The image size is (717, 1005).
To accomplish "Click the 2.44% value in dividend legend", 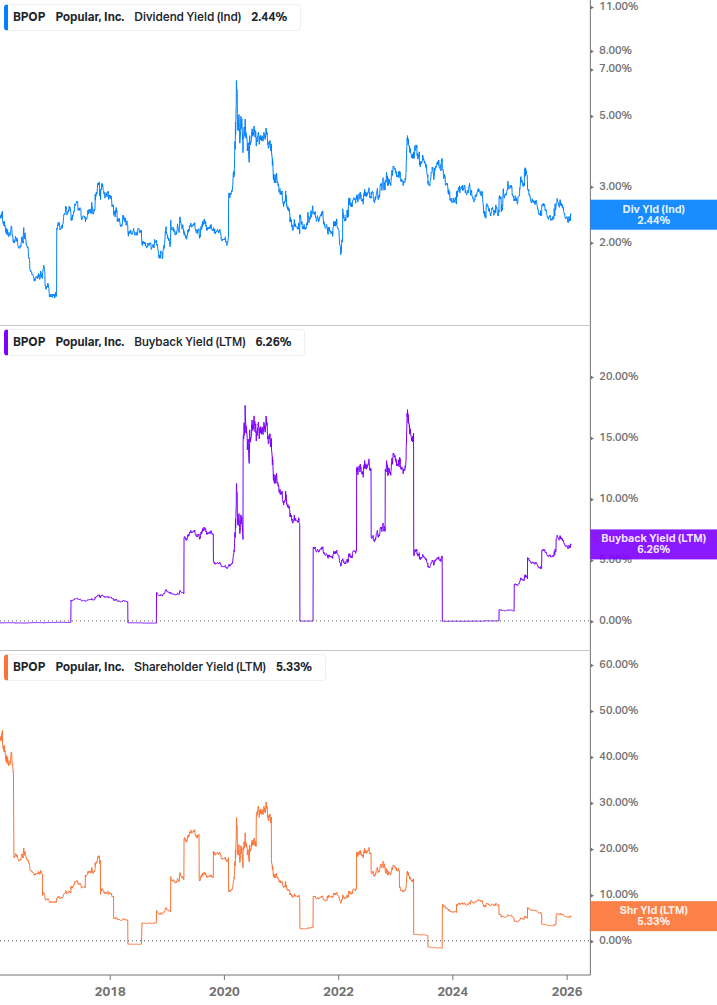I will click(x=269, y=17).
